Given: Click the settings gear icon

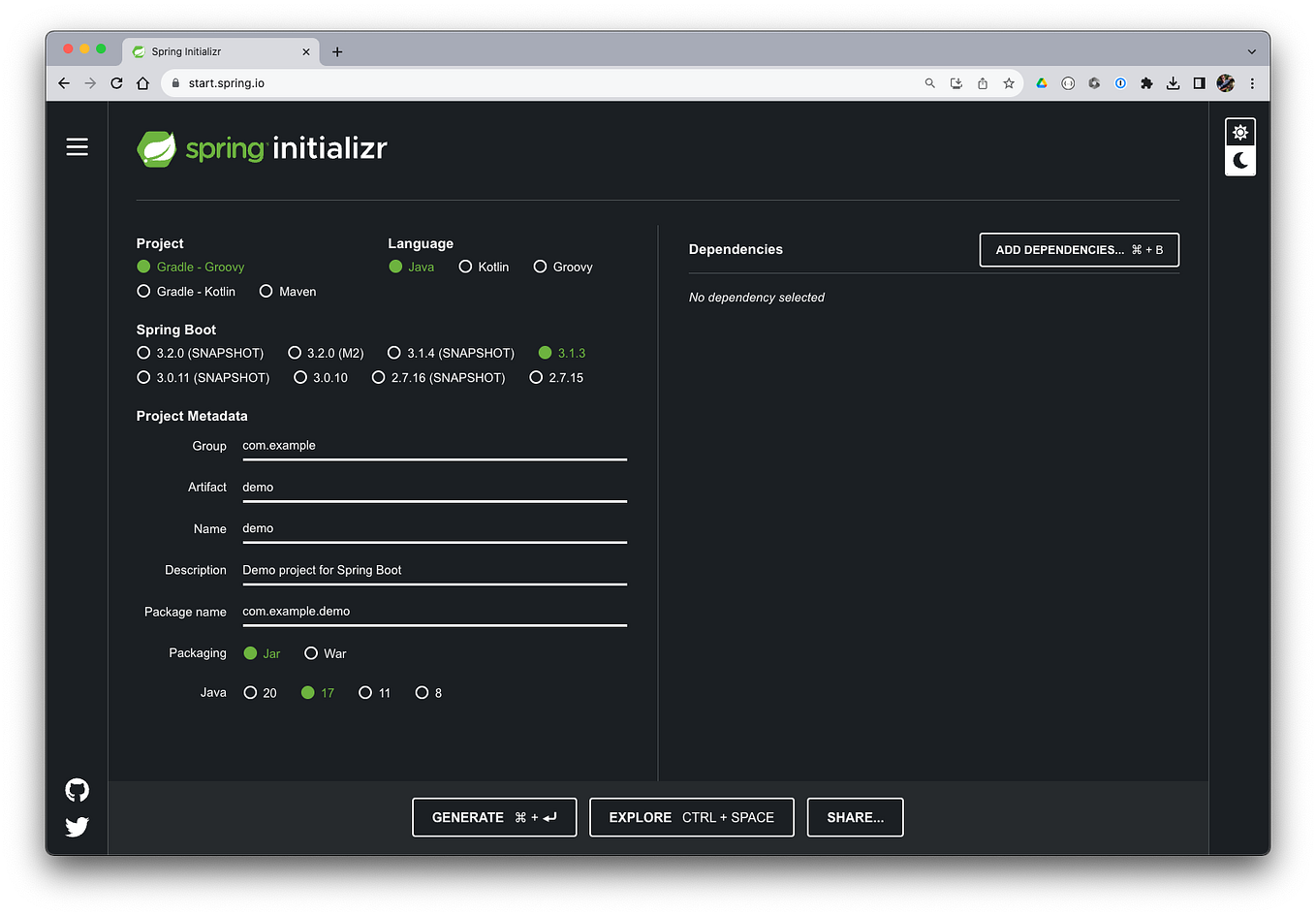Looking at the screenshot, I should 1240,131.
